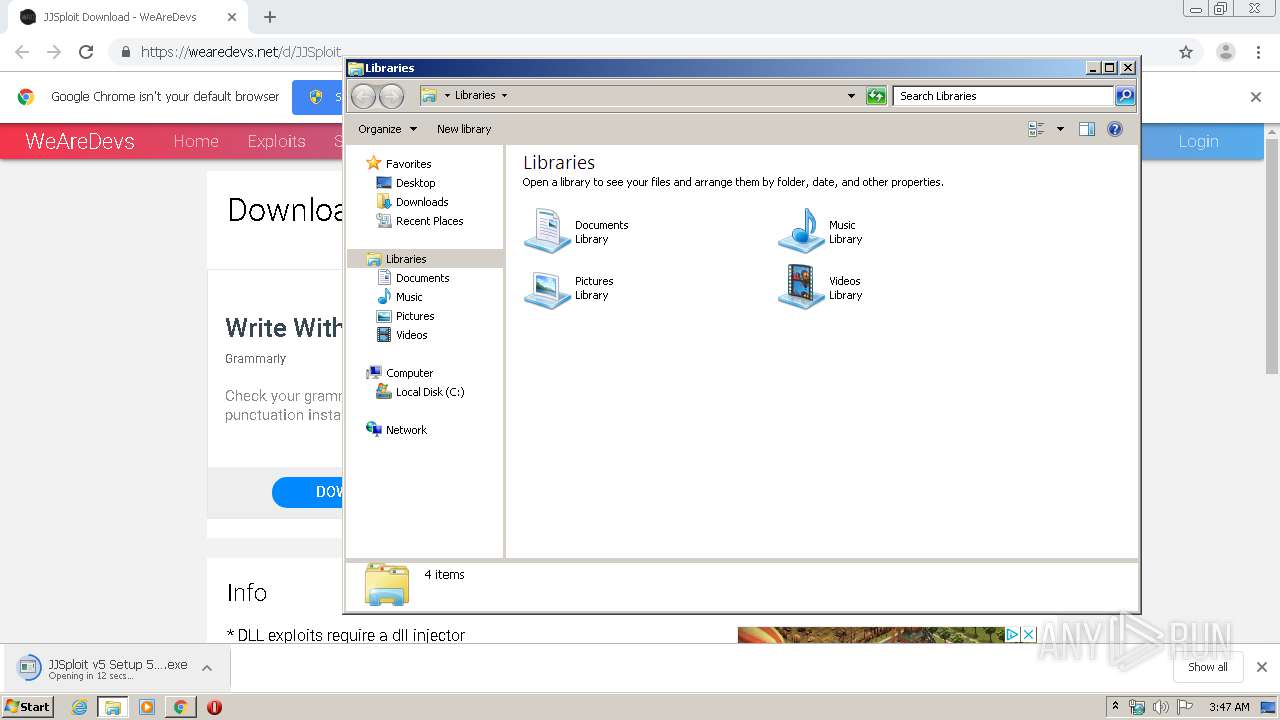The width and height of the screenshot is (1280, 720).
Task: Open the JJSploit download item options arrow
Action: 207,668
